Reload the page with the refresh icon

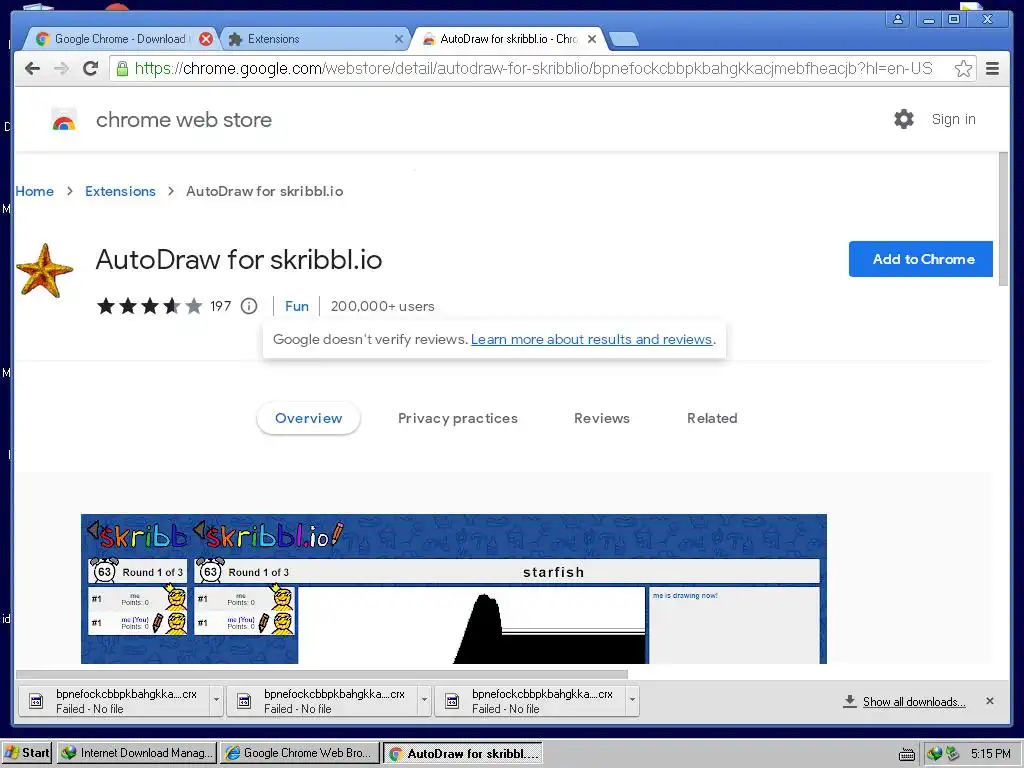point(90,69)
